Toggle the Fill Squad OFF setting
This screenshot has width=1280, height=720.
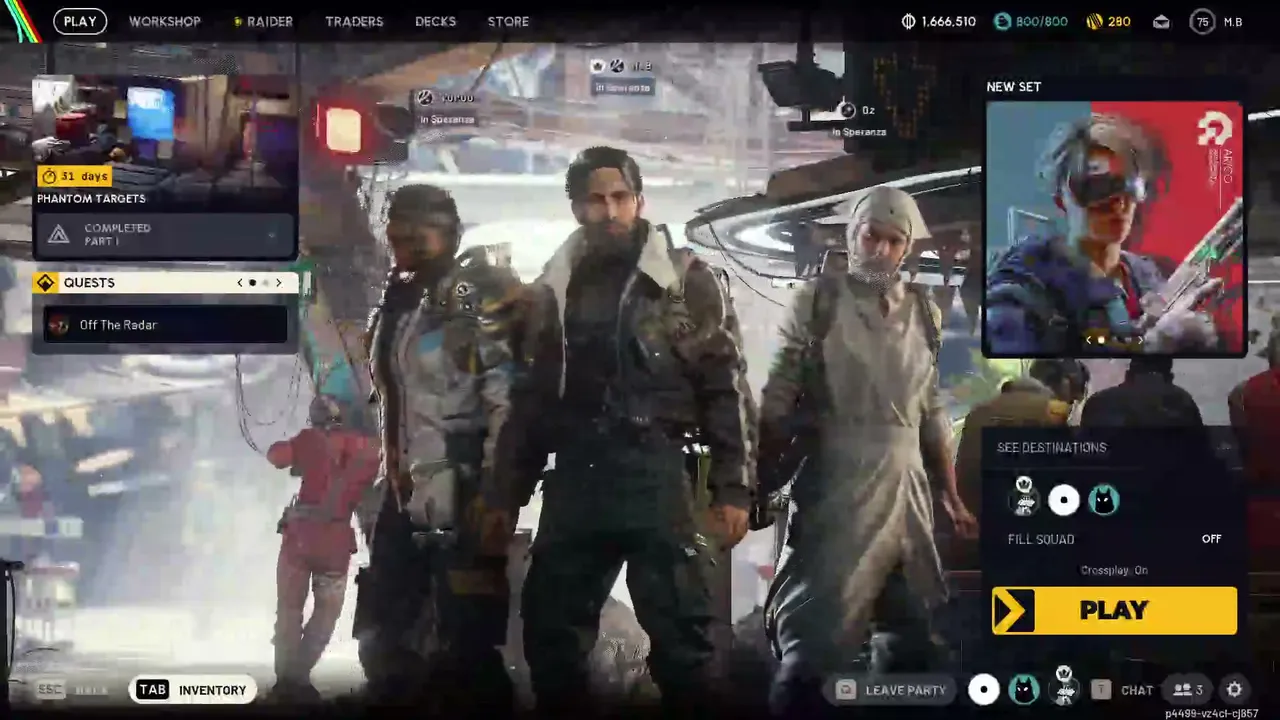[1211, 539]
